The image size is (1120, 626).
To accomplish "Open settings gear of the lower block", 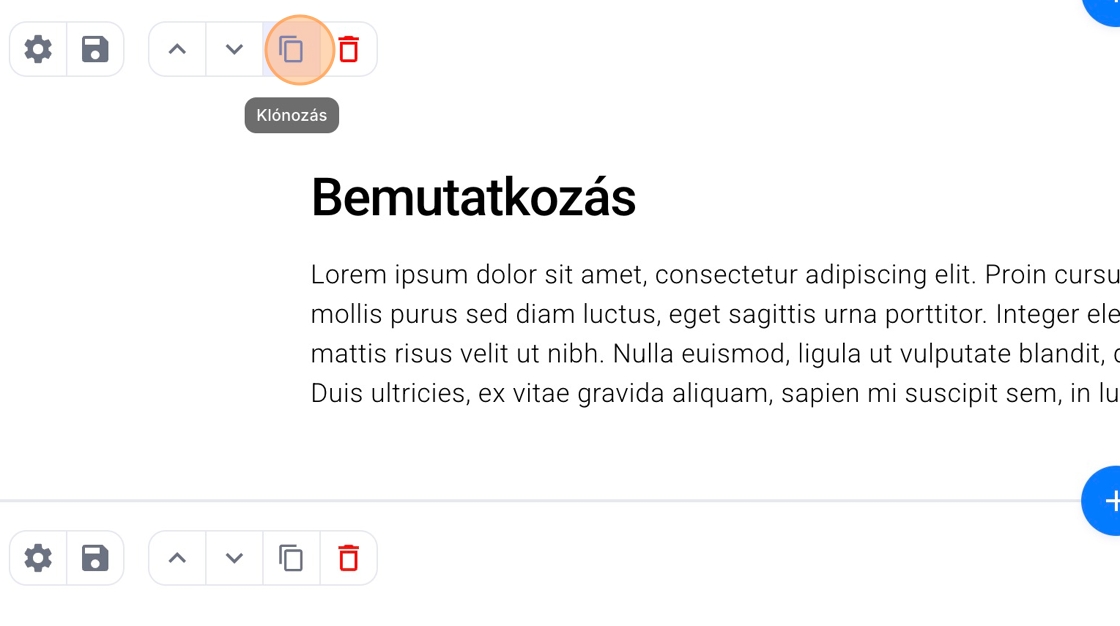I will point(38,558).
